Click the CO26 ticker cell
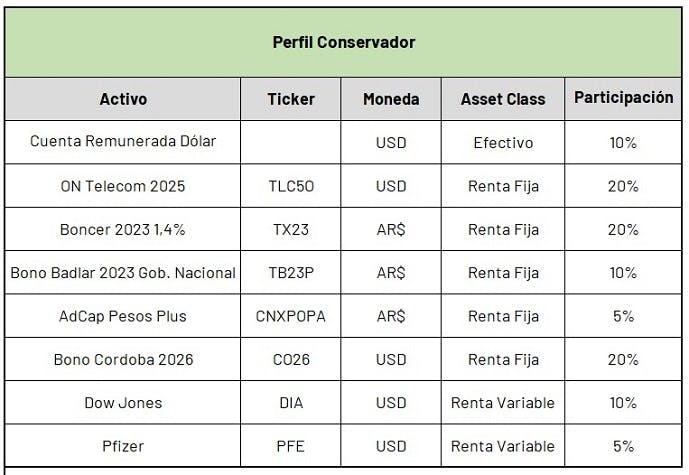 tap(291, 359)
